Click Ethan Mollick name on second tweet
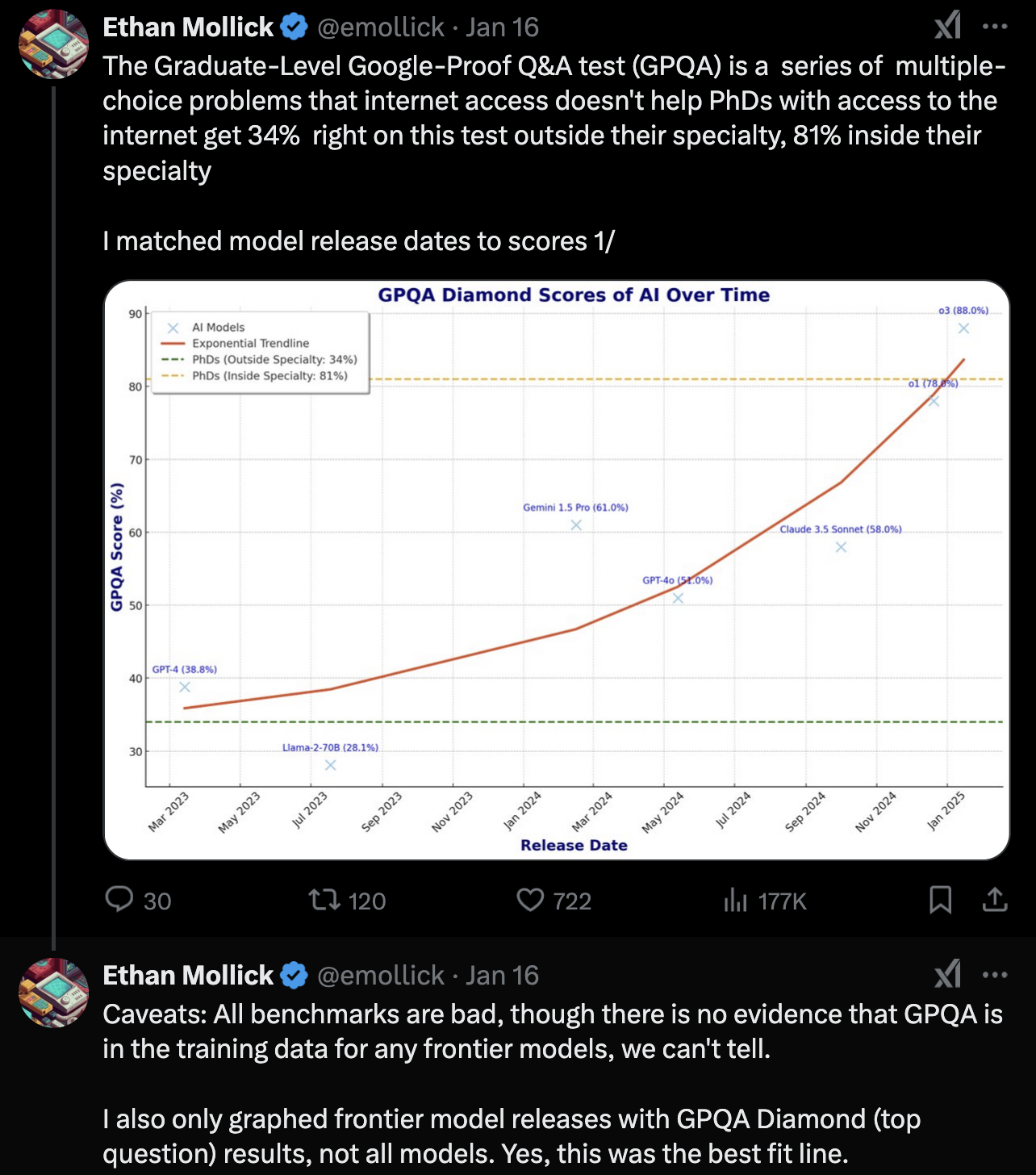 tap(188, 976)
